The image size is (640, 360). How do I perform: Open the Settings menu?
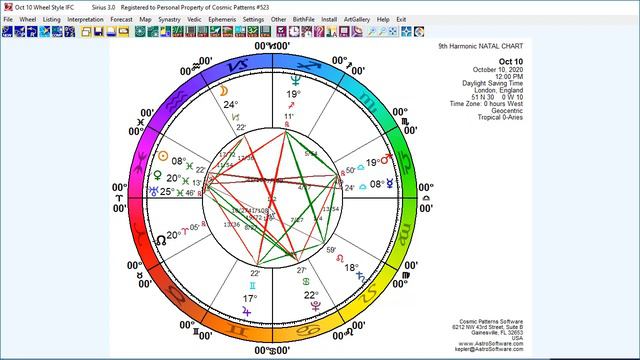[x=253, y=19]
